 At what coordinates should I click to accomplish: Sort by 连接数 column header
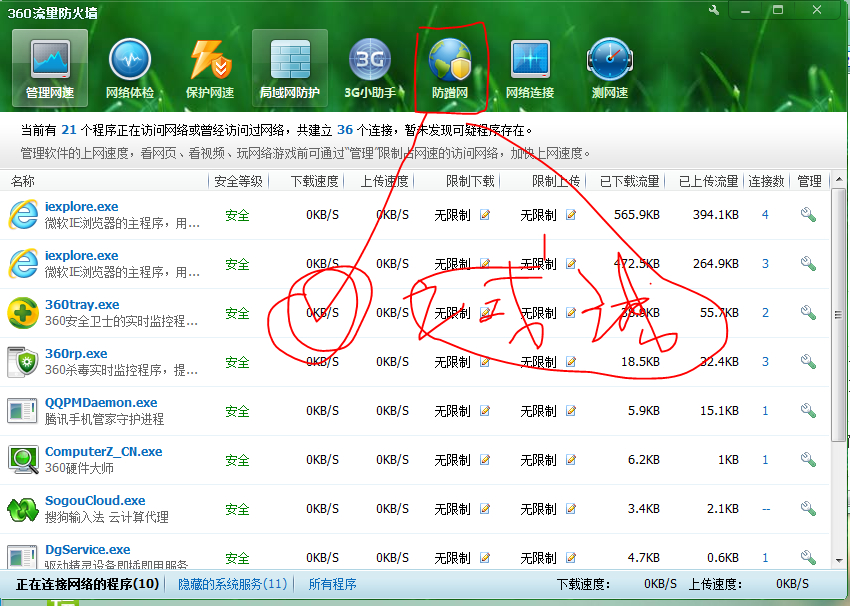(767, 181)
